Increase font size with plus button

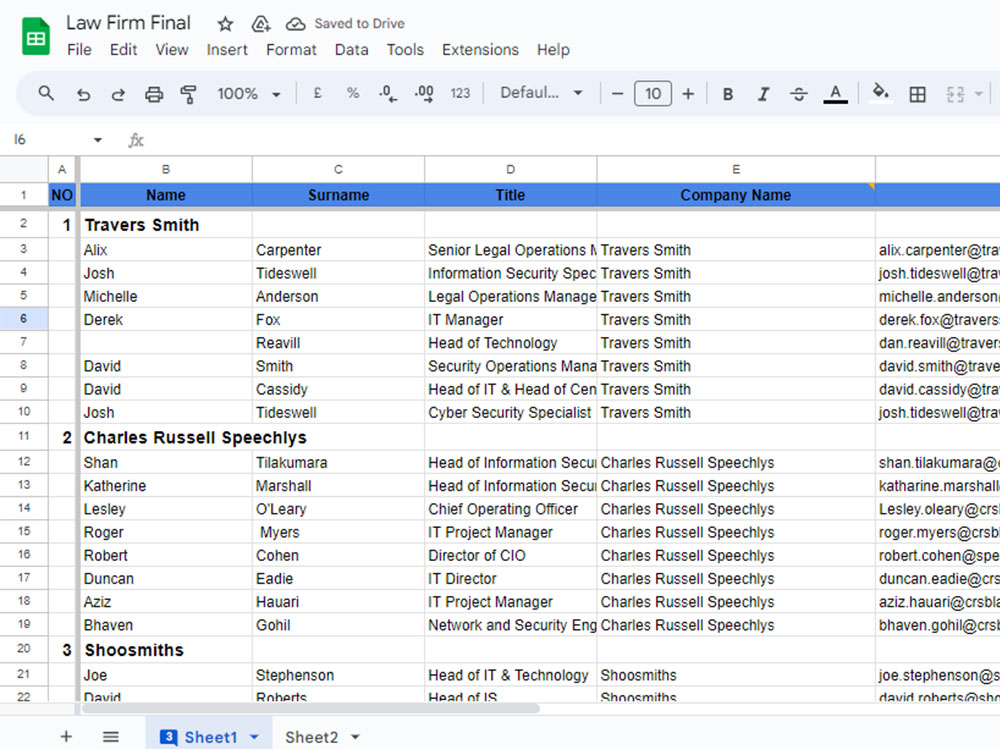(x=688, y=94)
